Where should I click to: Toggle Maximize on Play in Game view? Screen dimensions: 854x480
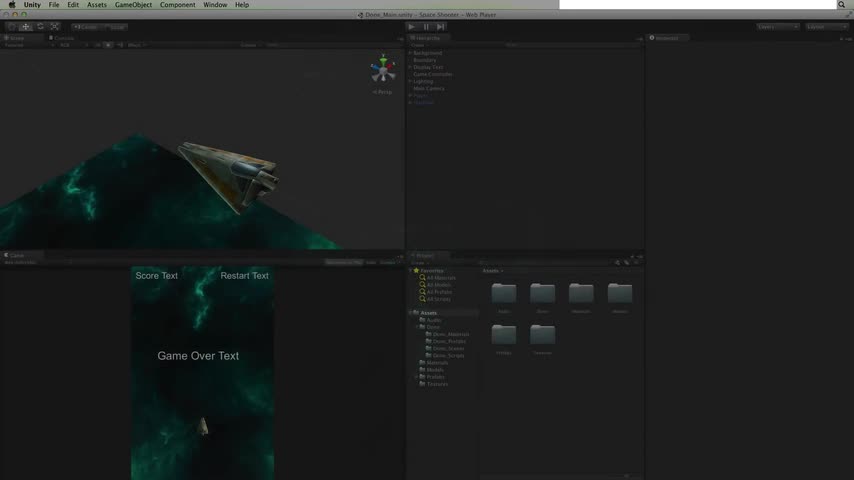point(344,263)
